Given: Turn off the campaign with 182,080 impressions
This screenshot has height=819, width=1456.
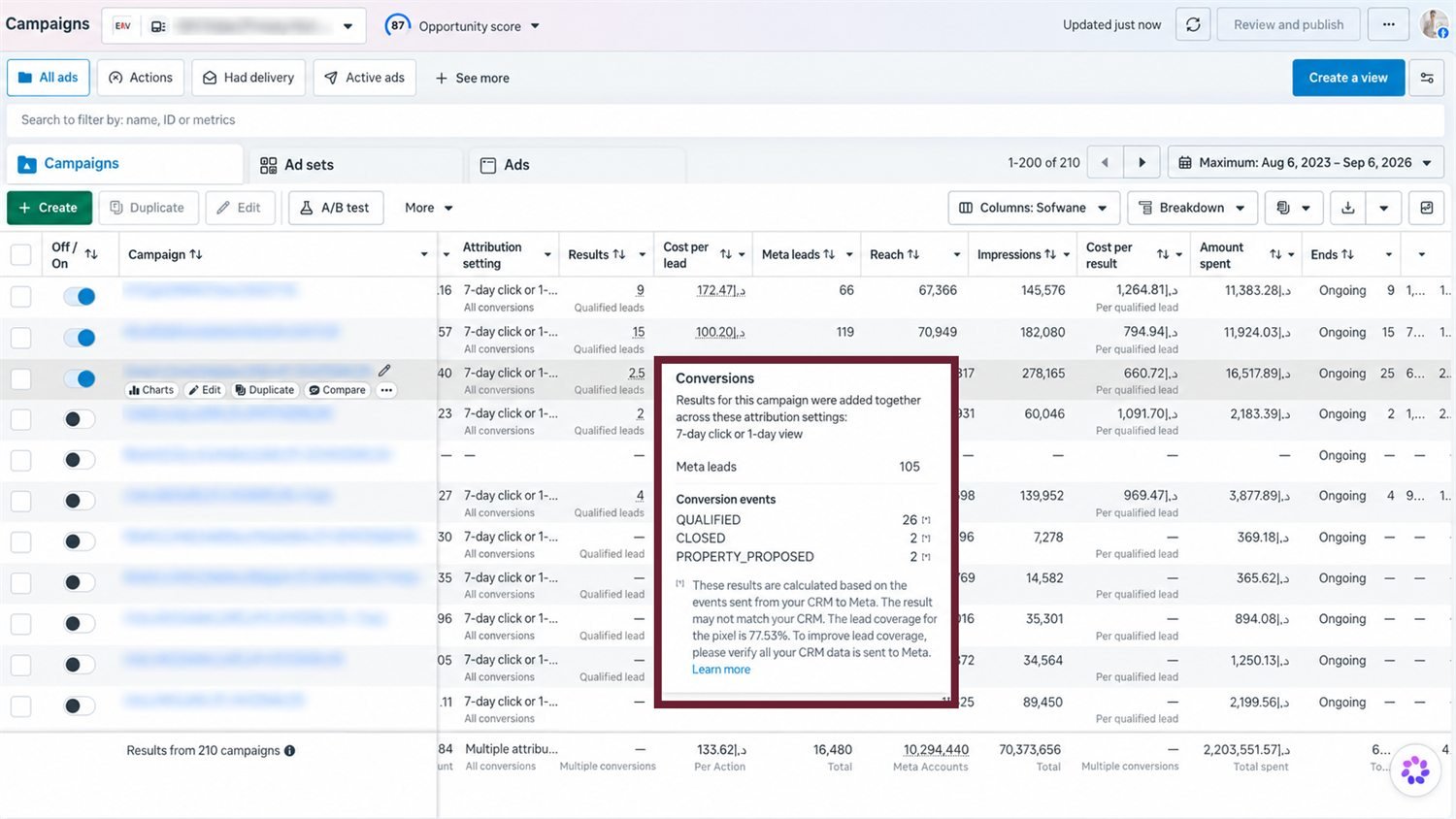Looking at the screenshot, I should coord(80,338).
